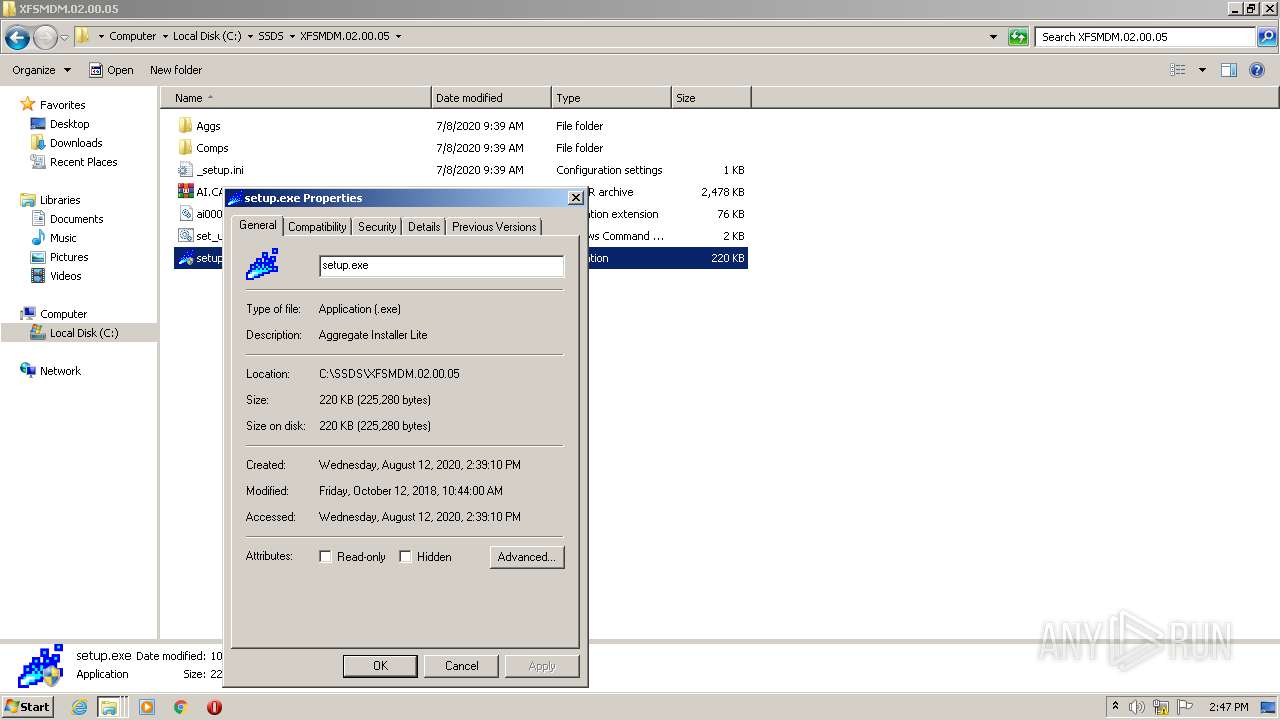The image size is (1280, 720).
Task: Open Desktop in Favorites
Action: pyautogui.click(x=69, y=124)
